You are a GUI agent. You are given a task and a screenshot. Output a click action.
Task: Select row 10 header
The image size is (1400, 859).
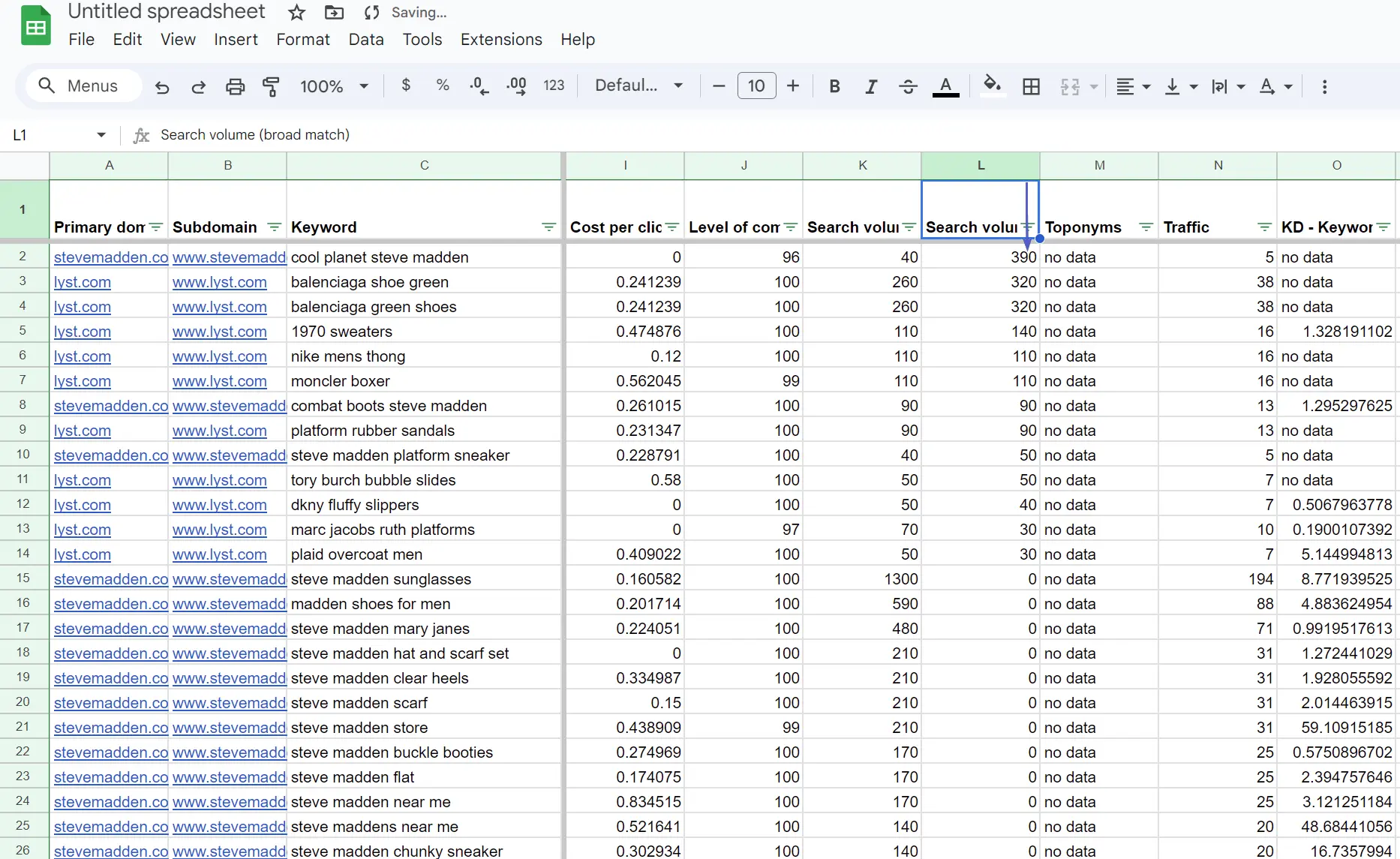23,455
